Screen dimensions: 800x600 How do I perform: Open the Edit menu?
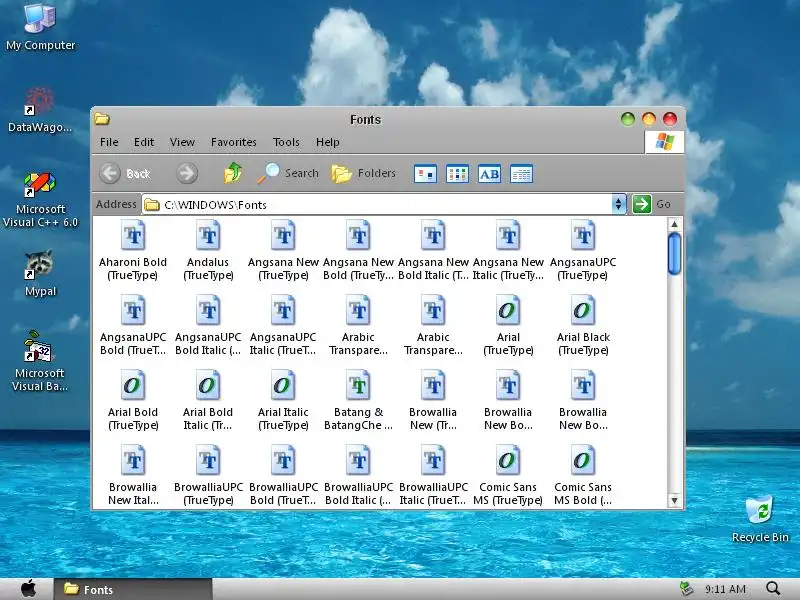(144, 142)
